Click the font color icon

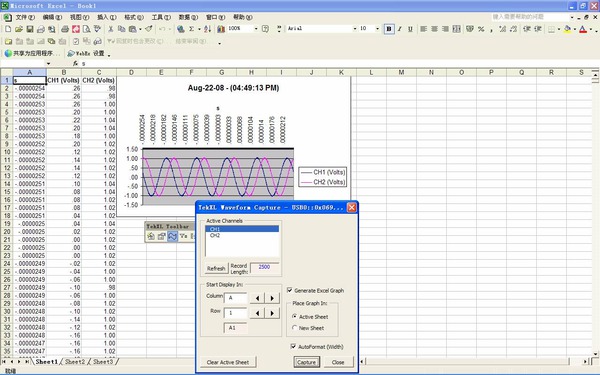click(583, 29)
